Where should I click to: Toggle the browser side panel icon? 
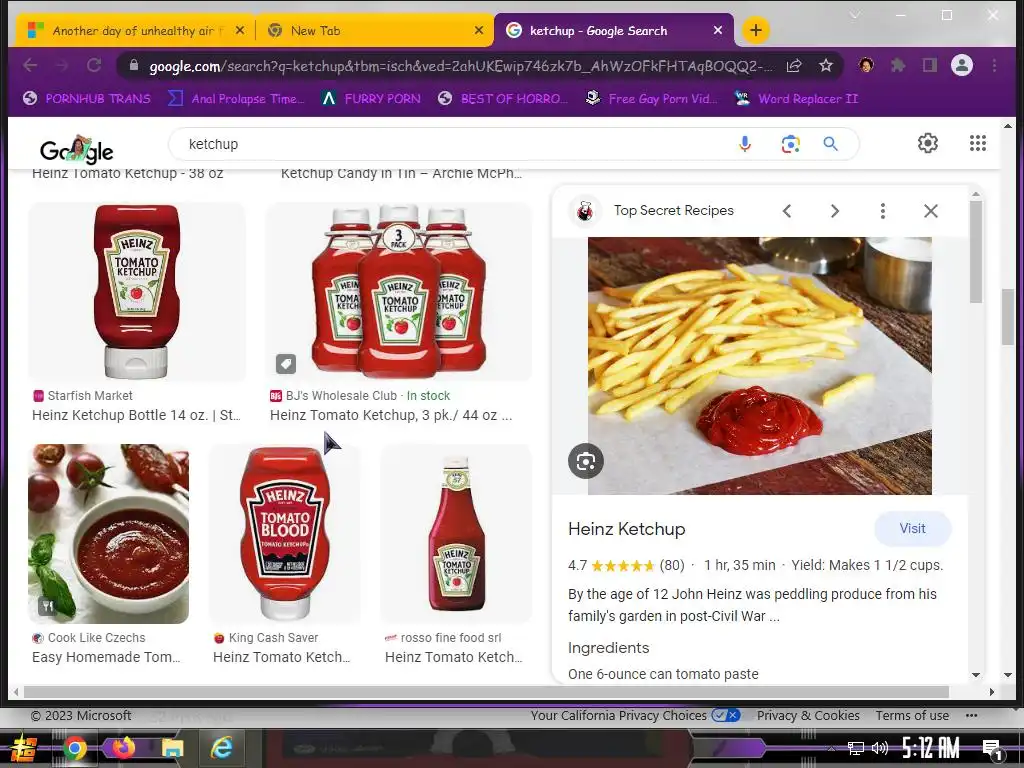[929, 65]
